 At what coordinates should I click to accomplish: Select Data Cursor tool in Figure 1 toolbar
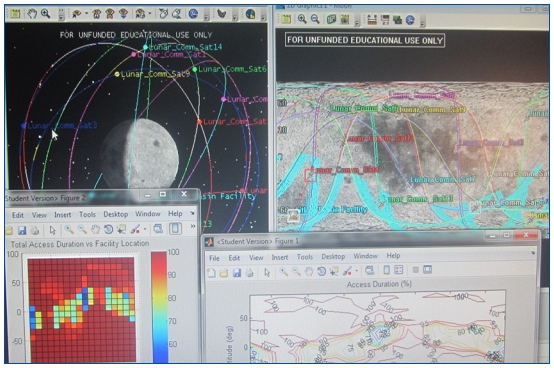[334, 271]
